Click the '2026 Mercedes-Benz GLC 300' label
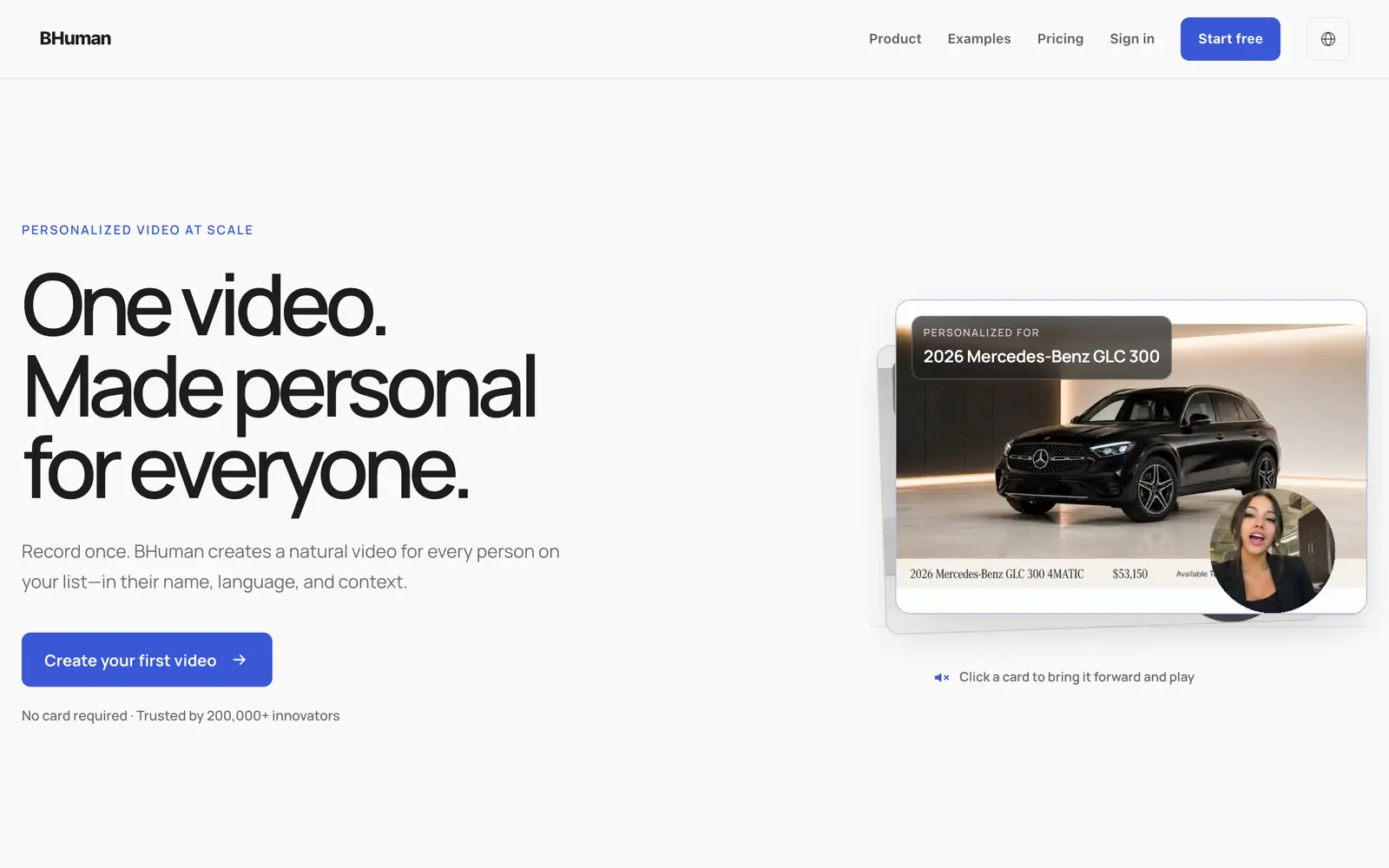 1041,357
